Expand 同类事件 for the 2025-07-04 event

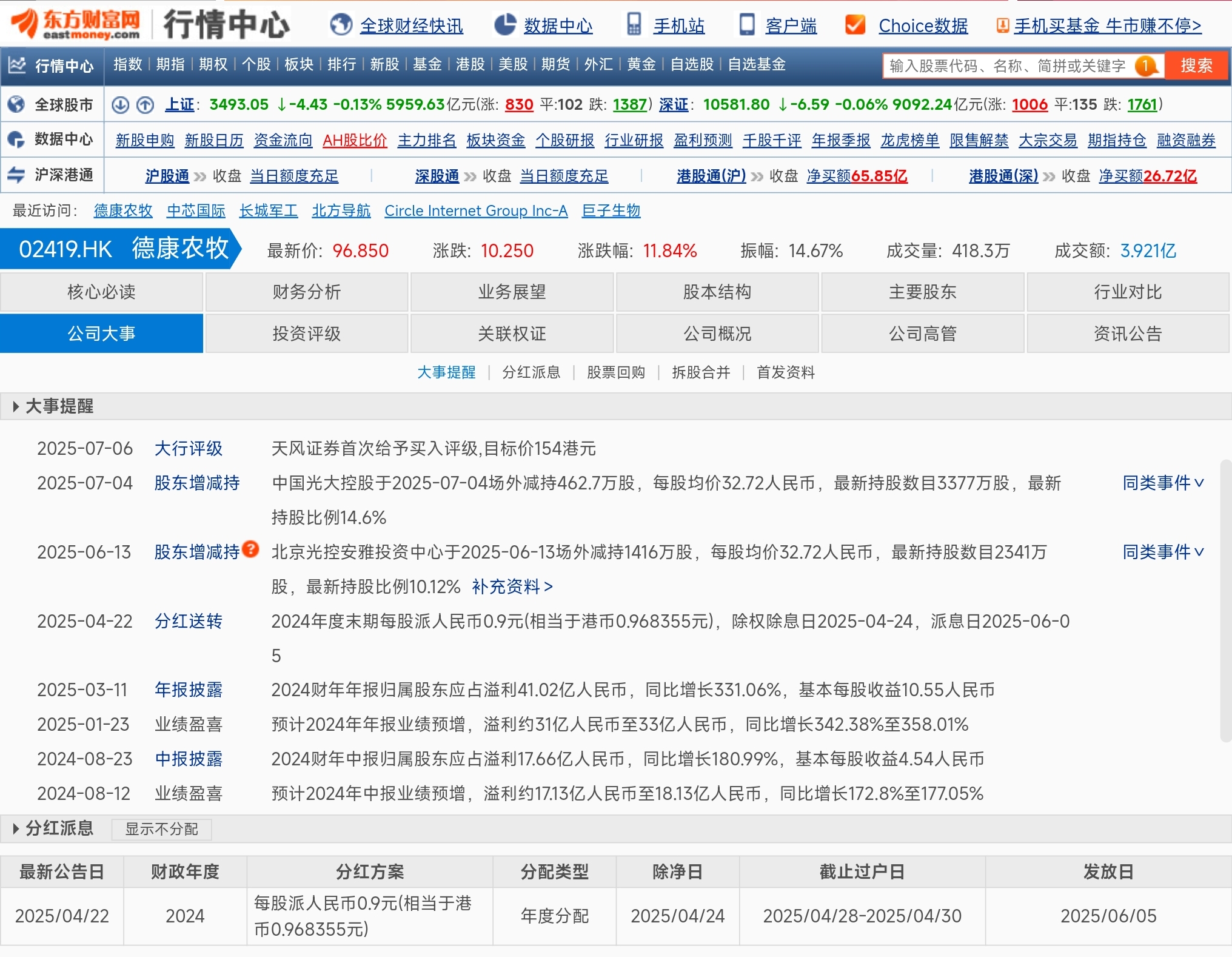coord(1163,483)
